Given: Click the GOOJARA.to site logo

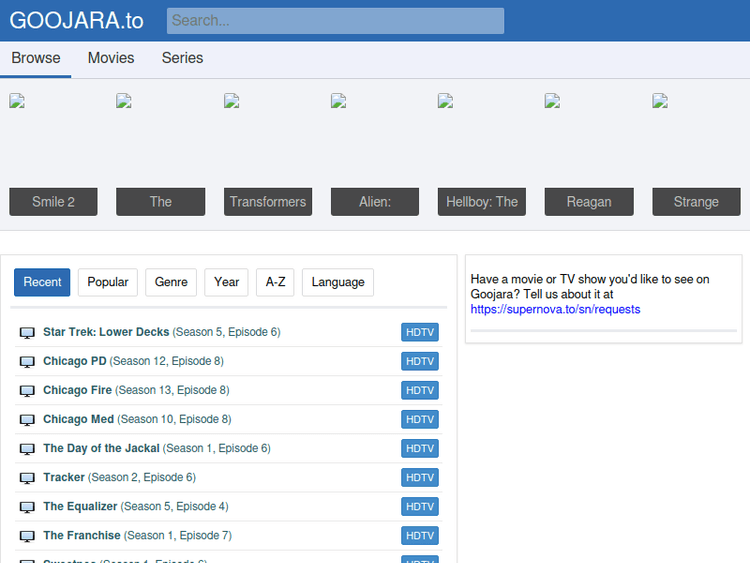Looking at the screenshot, I should 76,20.
